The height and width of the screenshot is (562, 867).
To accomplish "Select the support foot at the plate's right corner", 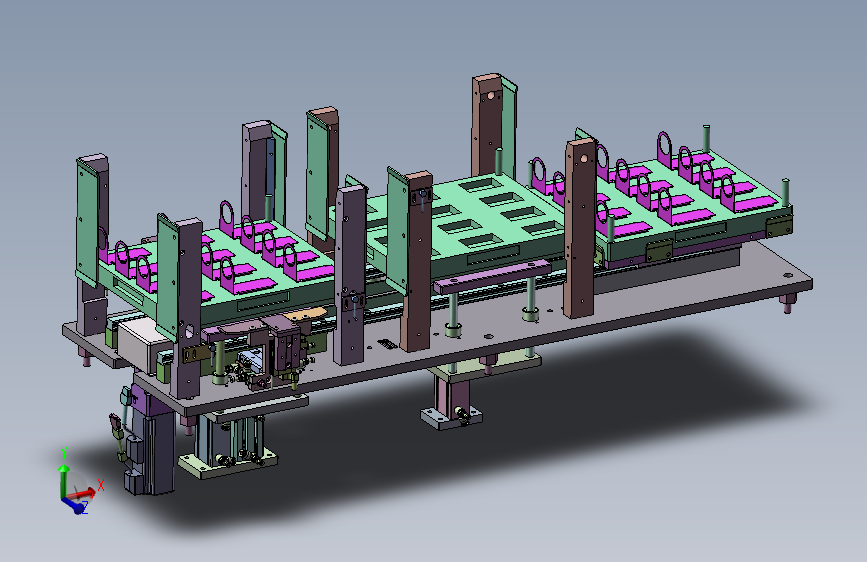I will point(787,304).
